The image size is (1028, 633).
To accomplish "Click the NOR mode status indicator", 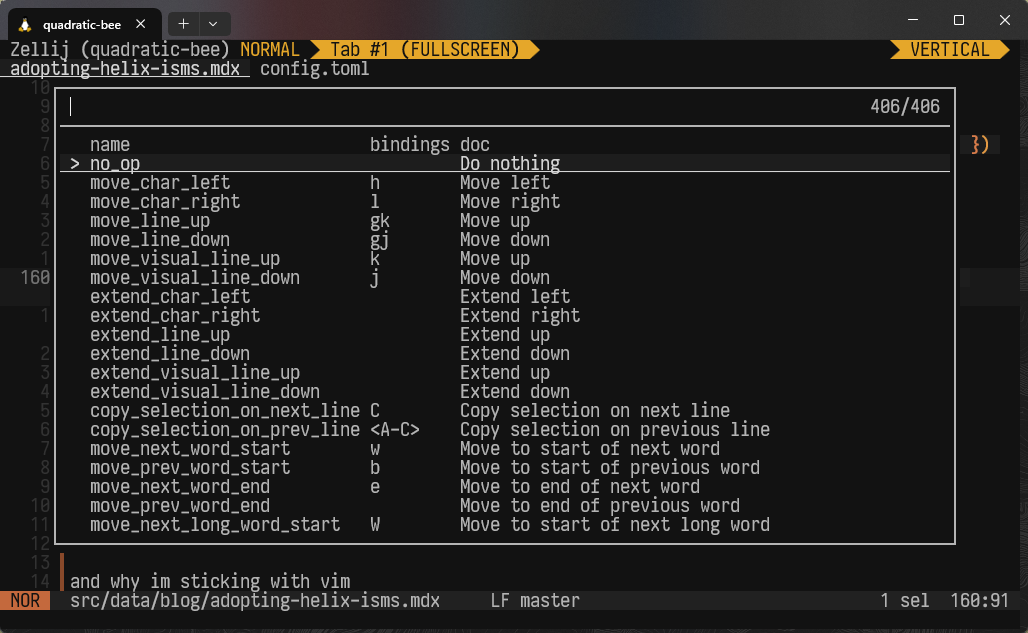I will (x=25, y=600).
